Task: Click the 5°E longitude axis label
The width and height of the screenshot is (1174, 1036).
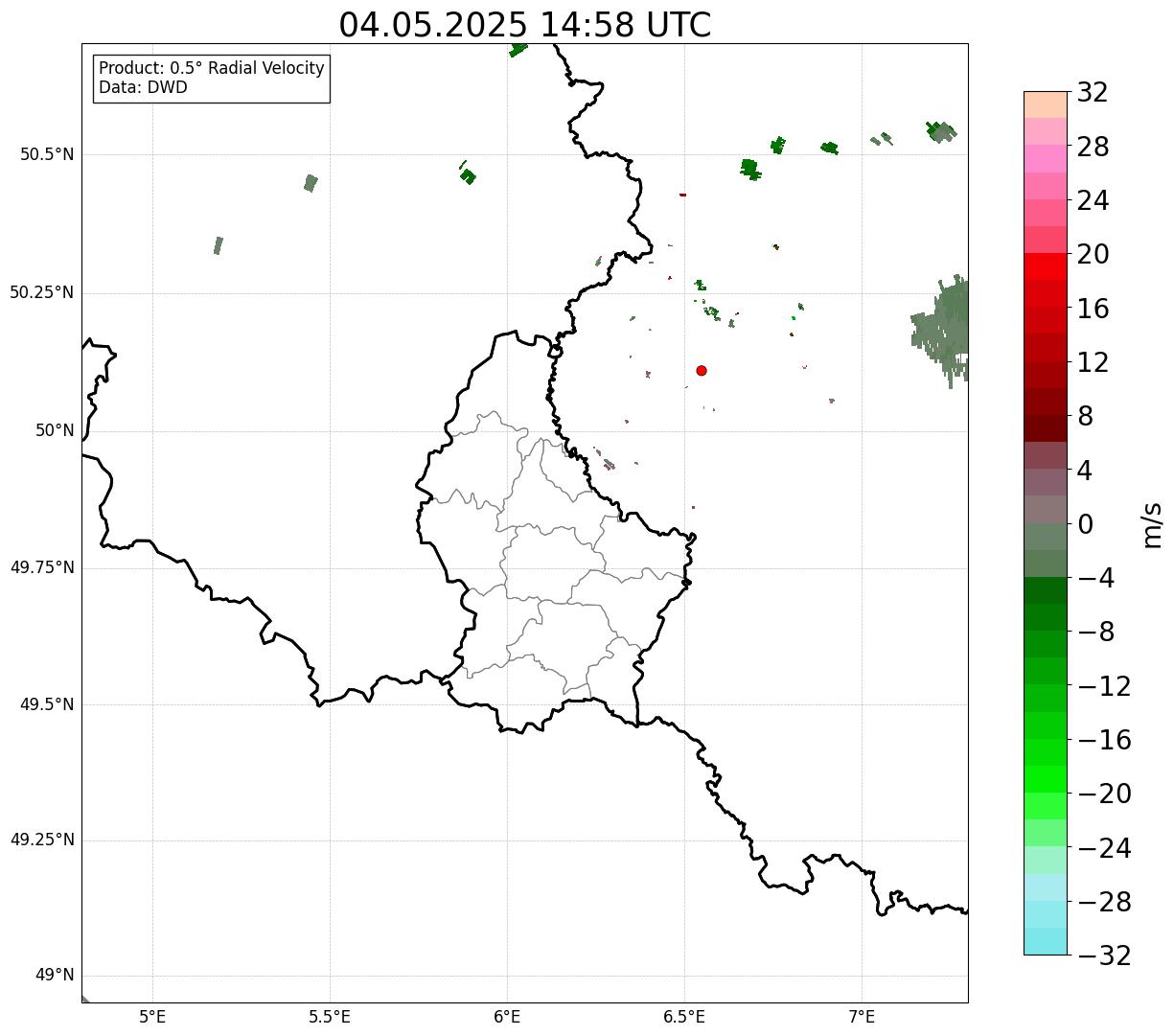Action: [x=152, y=1016]
